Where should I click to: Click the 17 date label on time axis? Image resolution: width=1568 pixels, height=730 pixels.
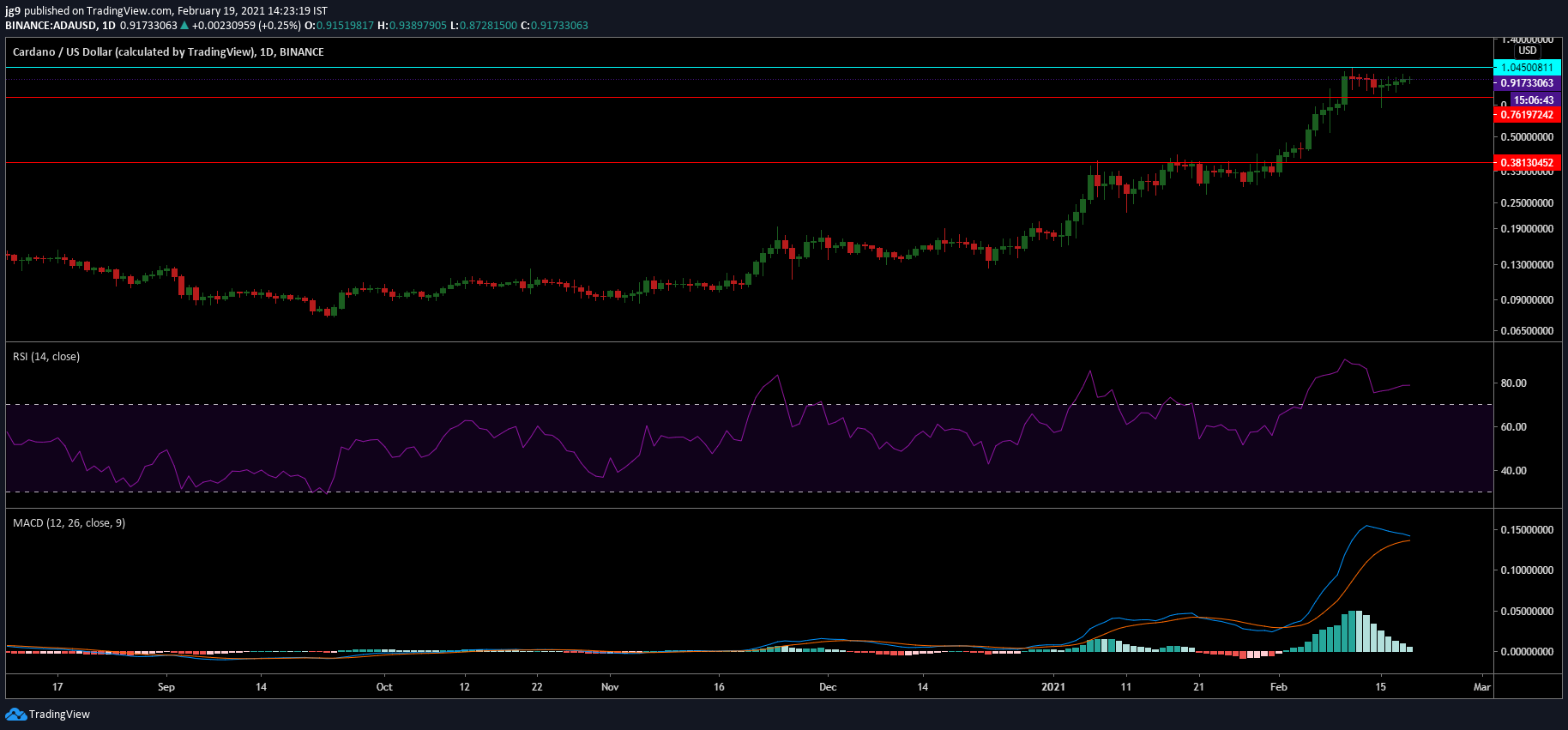point(57,687)
